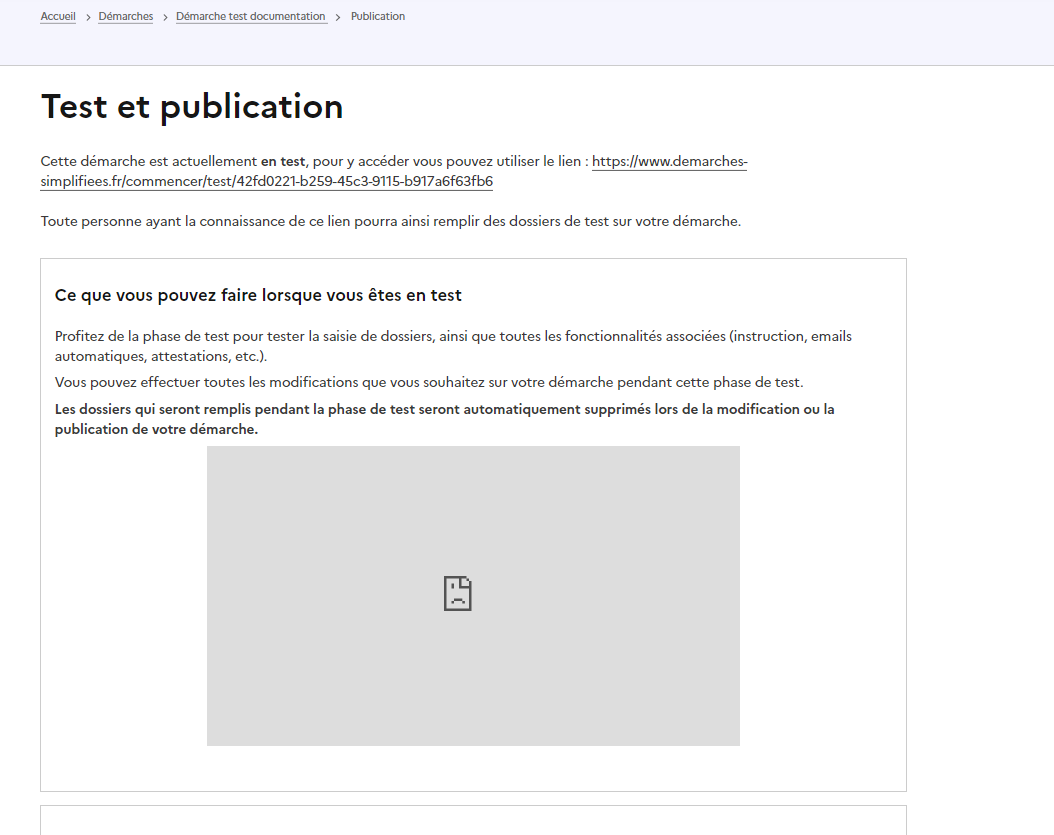Click the "Test et publication" page title
This screenshot has width=1054, height=835.
coord(192,106)
